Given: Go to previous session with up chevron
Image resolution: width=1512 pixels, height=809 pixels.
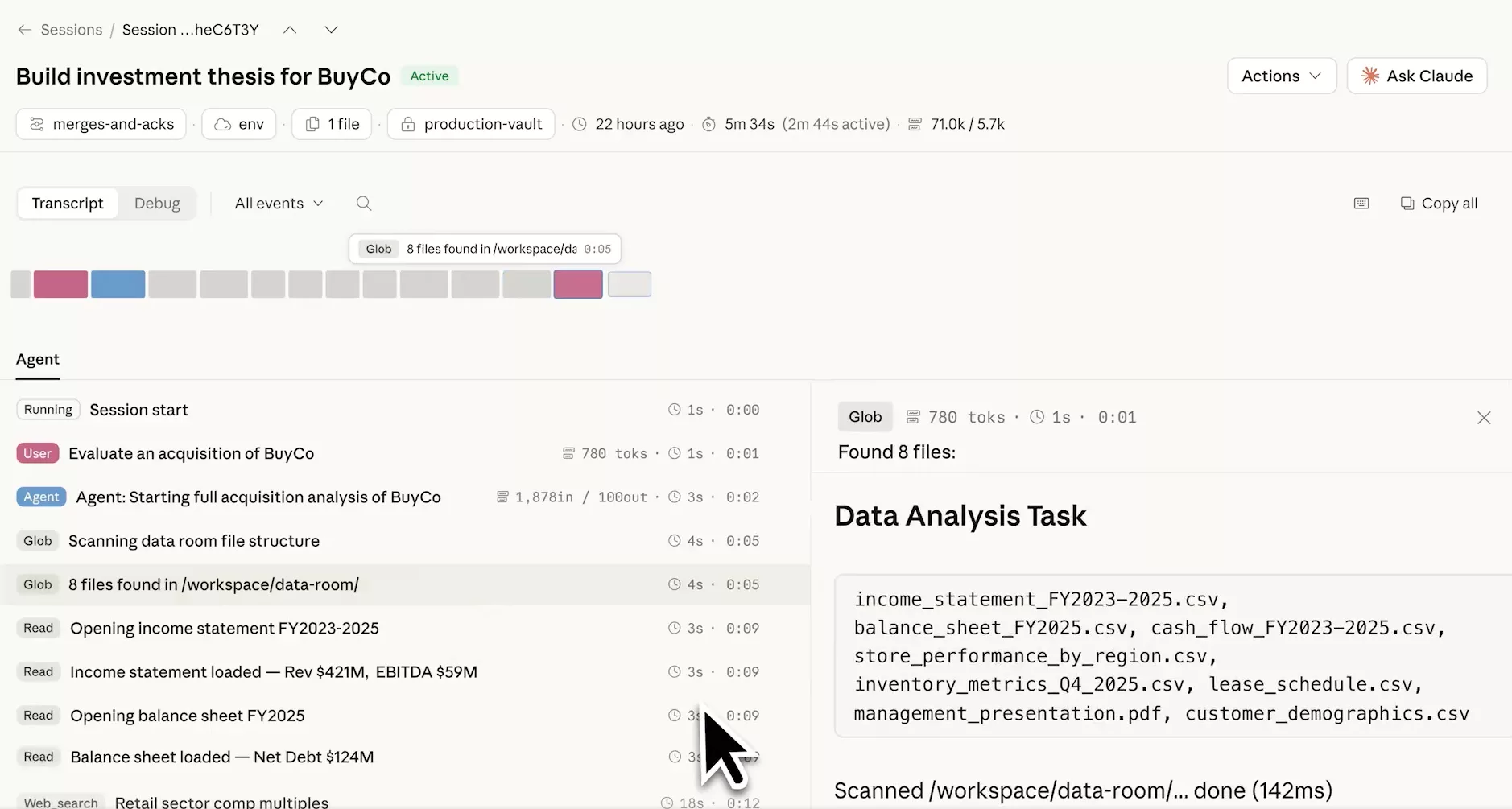Looking at the screenshot, I should click(x=290, y=30).
